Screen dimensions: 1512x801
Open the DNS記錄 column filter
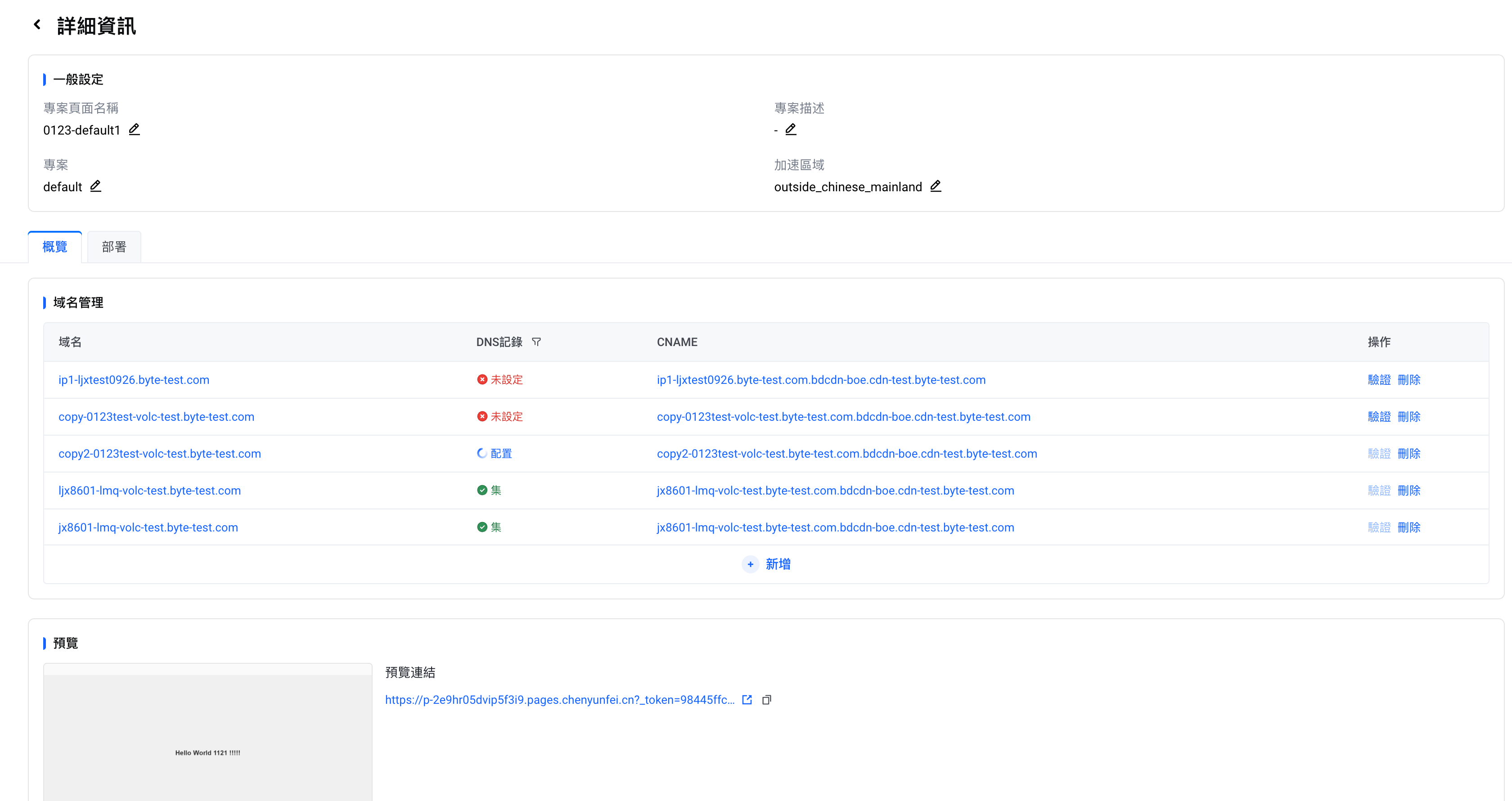pos(536,342)
